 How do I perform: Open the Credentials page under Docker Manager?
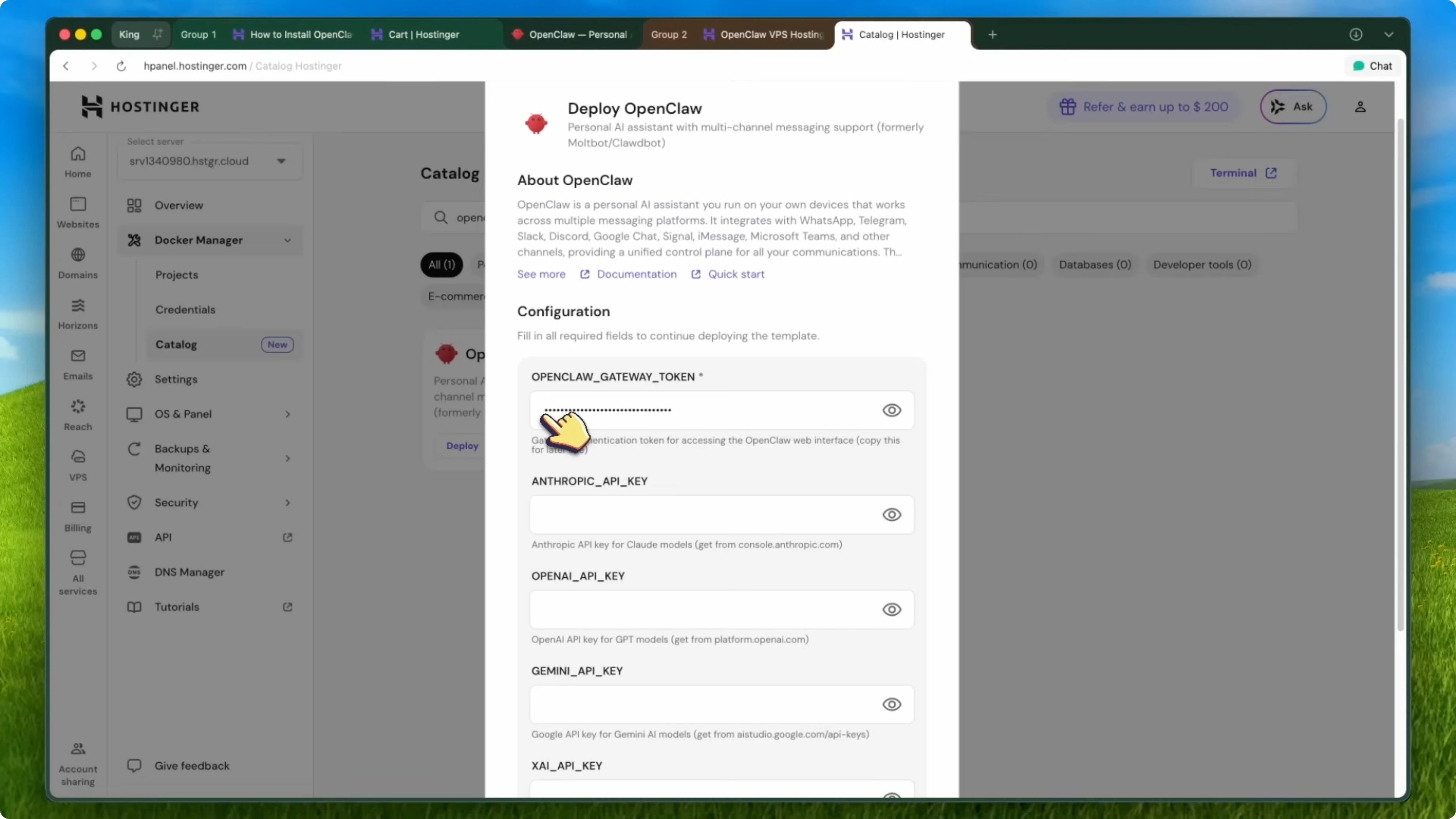(186, 309)
